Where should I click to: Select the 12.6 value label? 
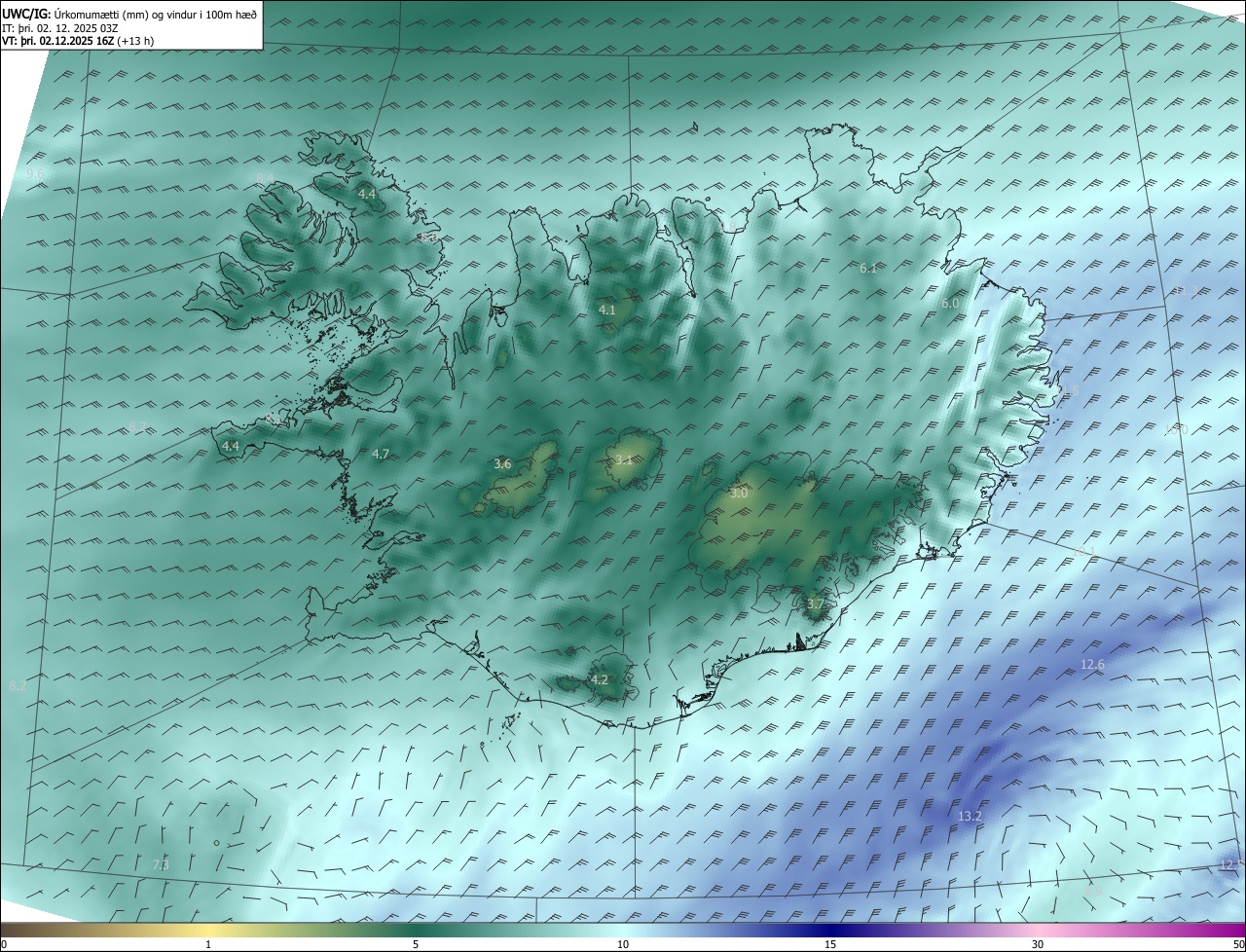1092,664
